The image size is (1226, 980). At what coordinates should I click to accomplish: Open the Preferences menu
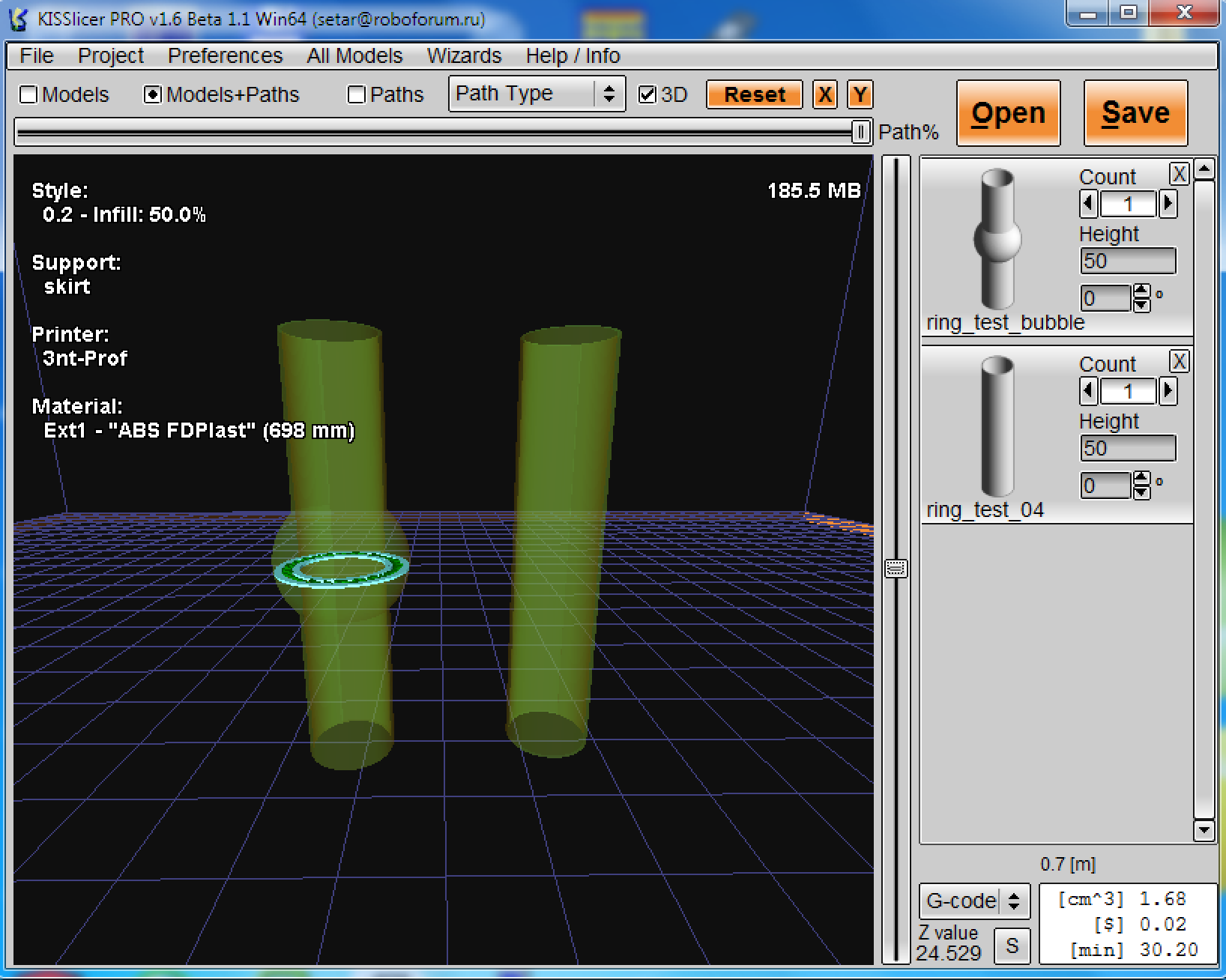pyautogui.click(x=225, y=56)
